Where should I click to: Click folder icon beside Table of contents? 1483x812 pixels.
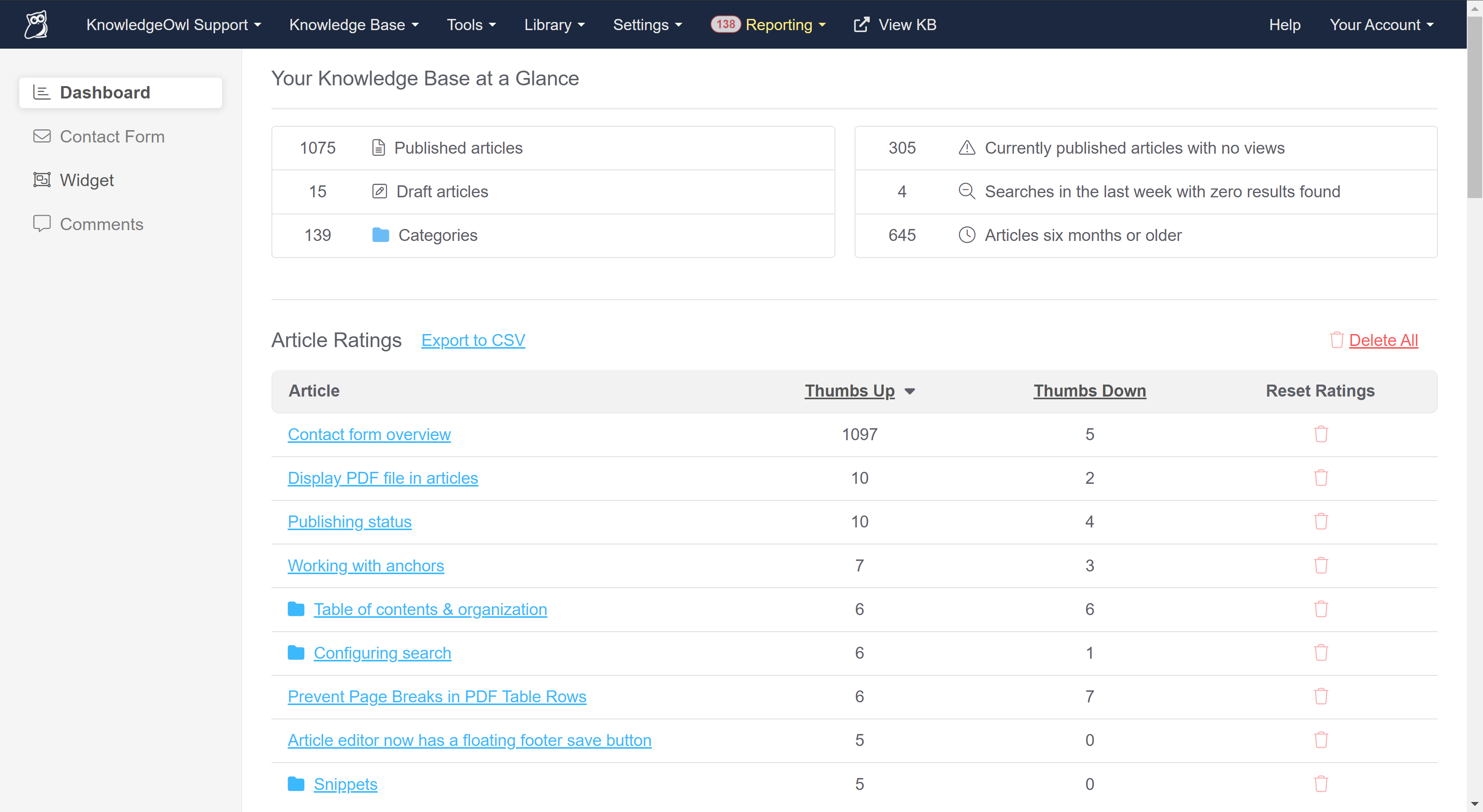(296, 609)
